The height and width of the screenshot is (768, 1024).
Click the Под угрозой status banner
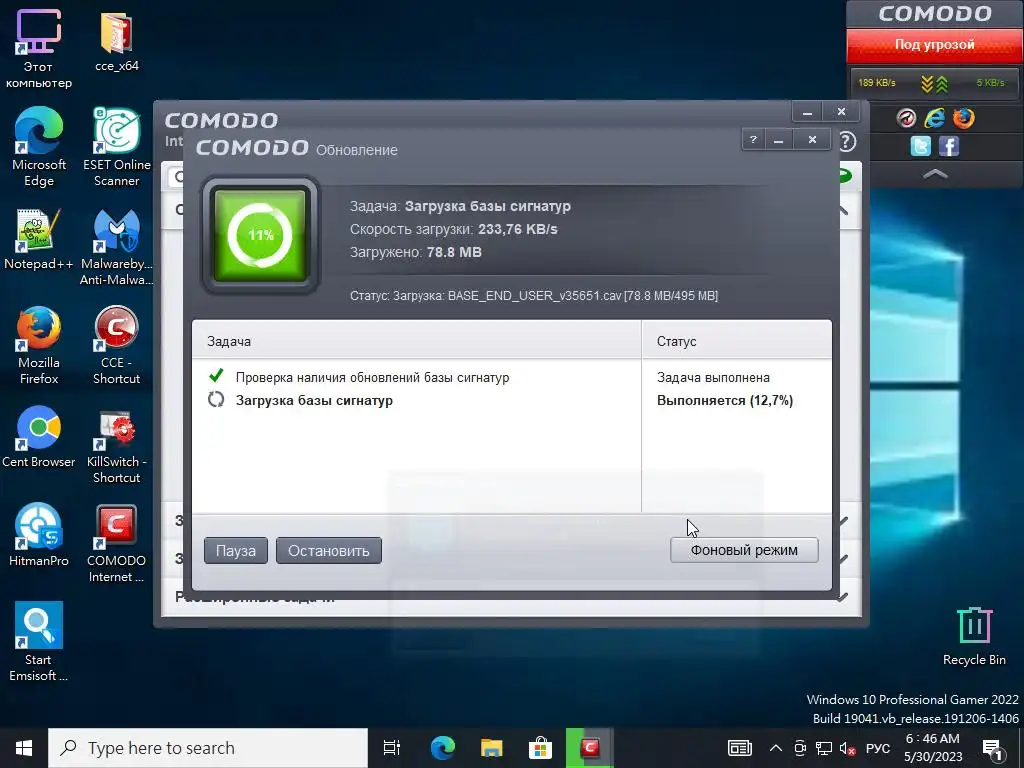[935, 45]
